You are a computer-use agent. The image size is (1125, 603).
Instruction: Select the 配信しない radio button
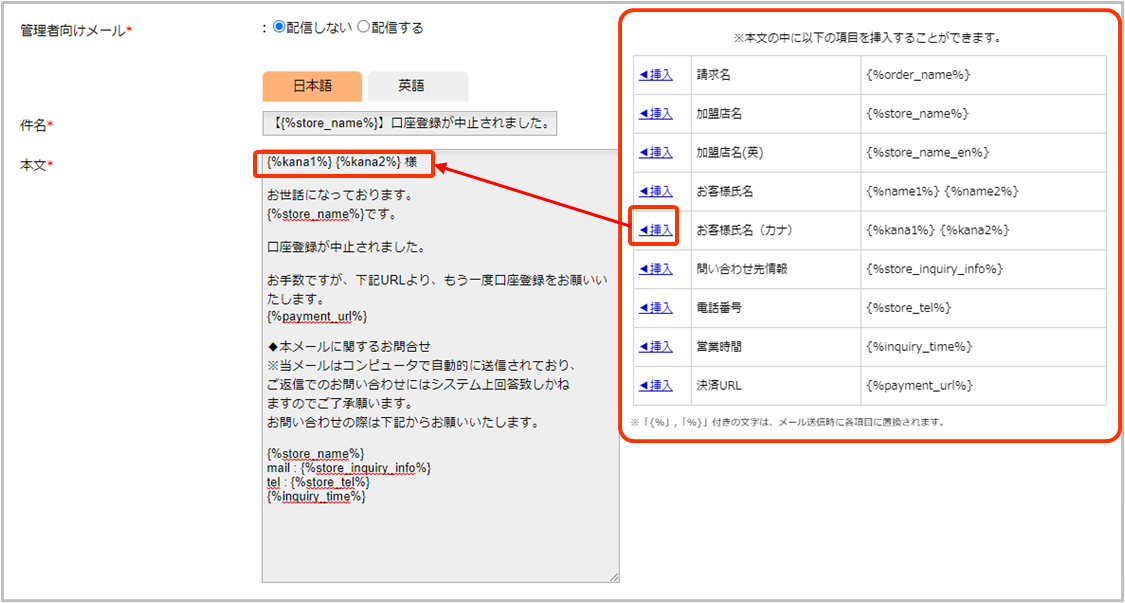pos(280,28)
